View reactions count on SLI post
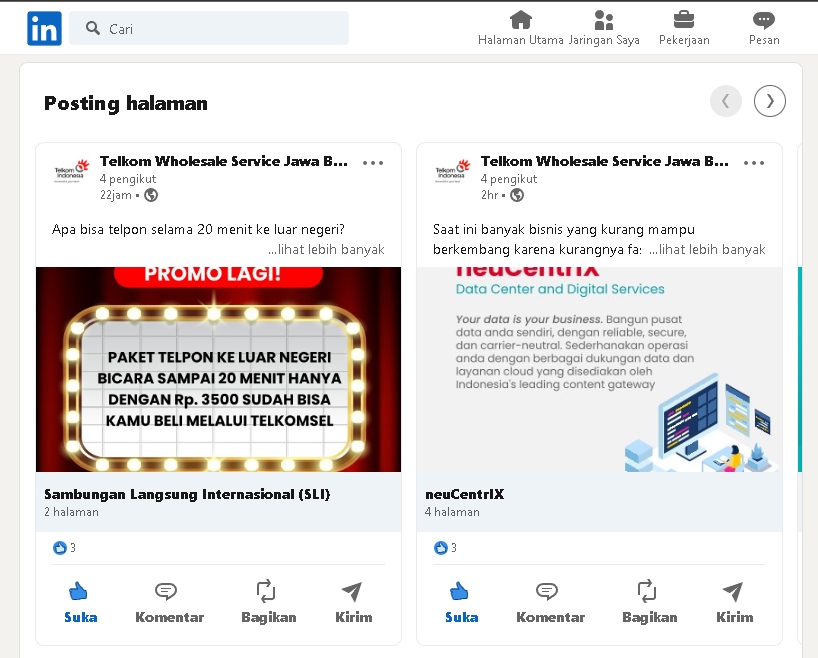Screen dimensions: 818x658 [x=64, y=548]
